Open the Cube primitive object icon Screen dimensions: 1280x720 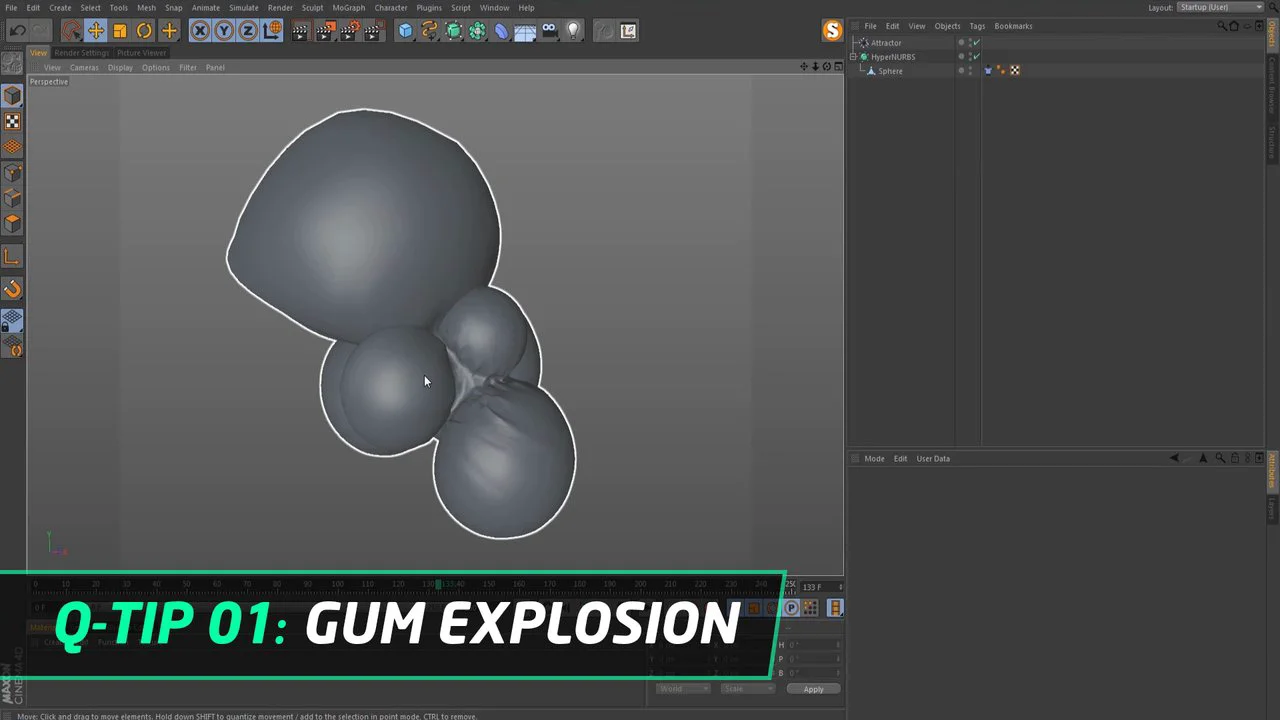pyautogui.click(x=405, y=31)
